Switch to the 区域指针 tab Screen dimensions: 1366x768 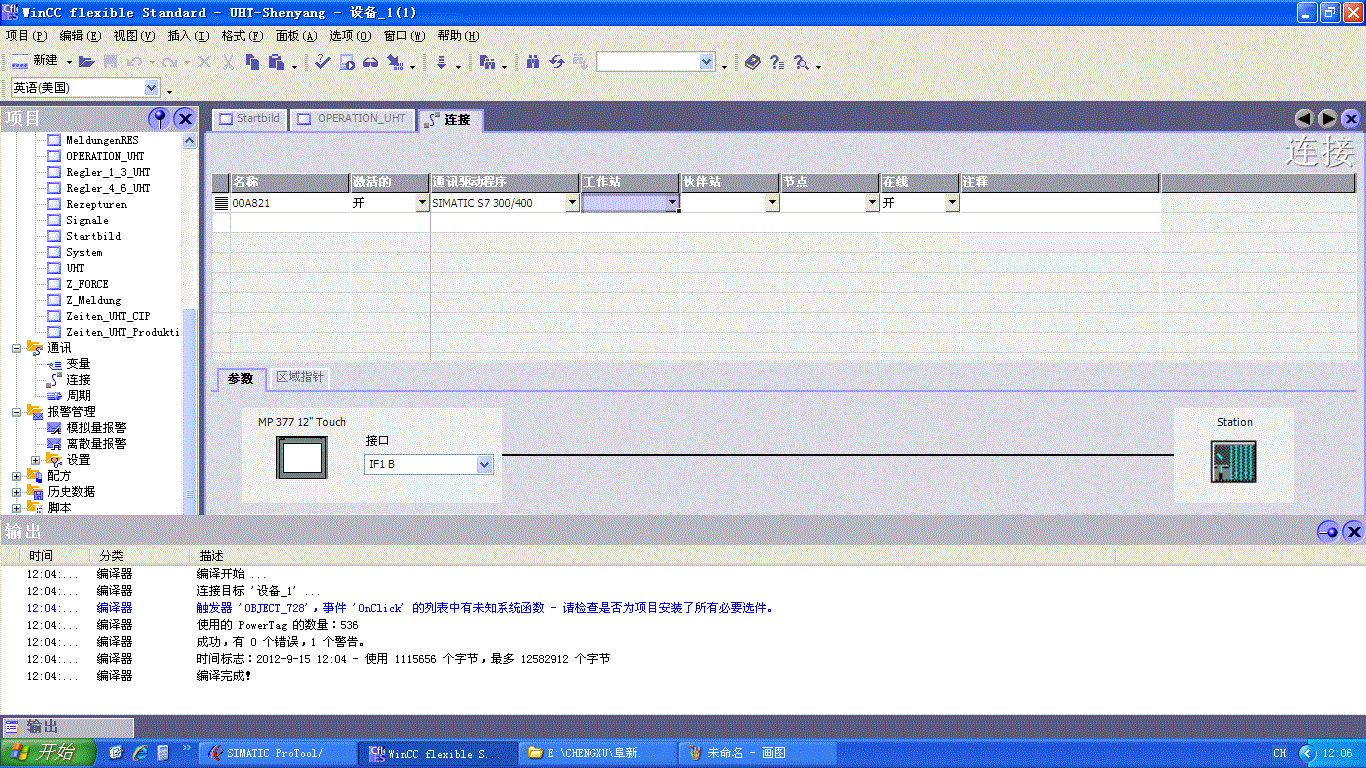pyautogui.click(x=299, y=378)
